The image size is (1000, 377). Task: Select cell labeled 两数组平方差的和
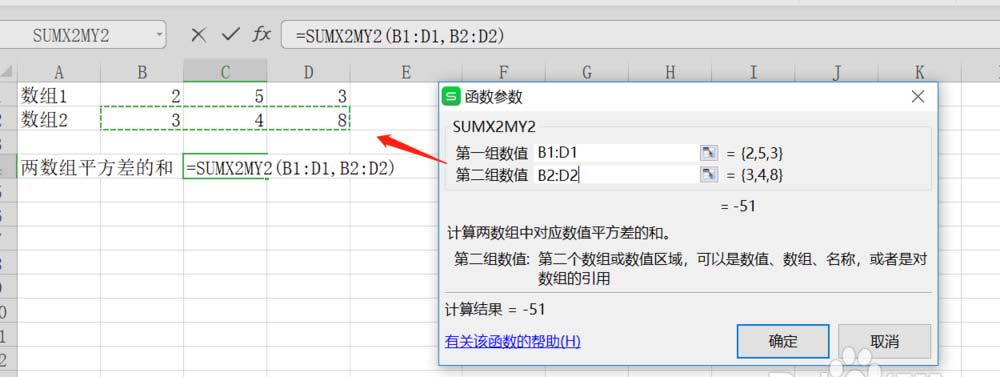click(100, 167)
